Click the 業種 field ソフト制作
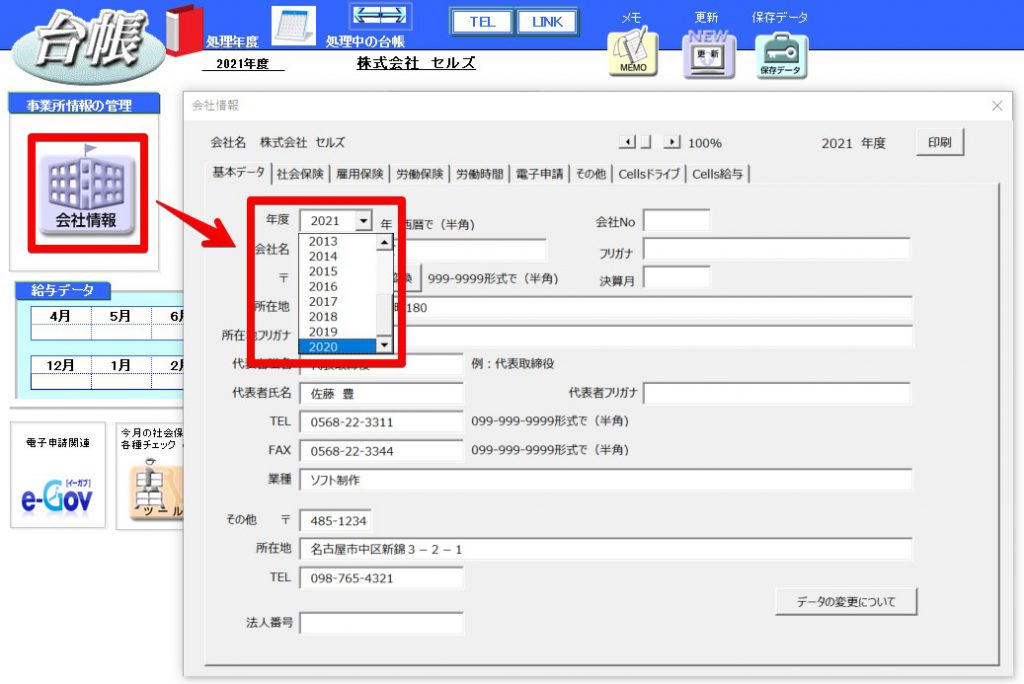This screenshot has width=1024, height=684. point(605,480)
